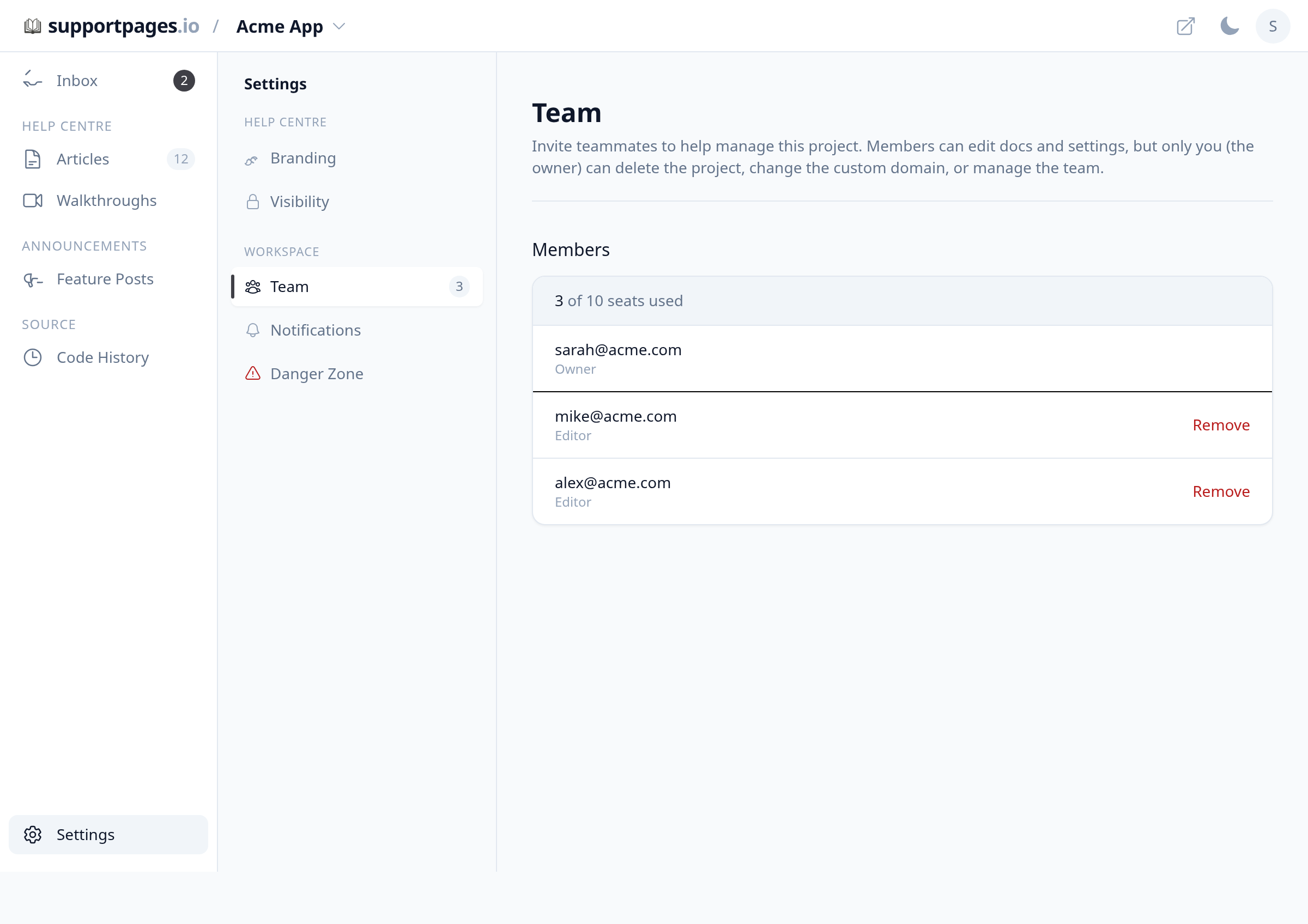Open Inbox from the sidebar
Image resolution: width=1308 pixels, height=924 pixels.
pyautogui.click(x=108, y=80)
